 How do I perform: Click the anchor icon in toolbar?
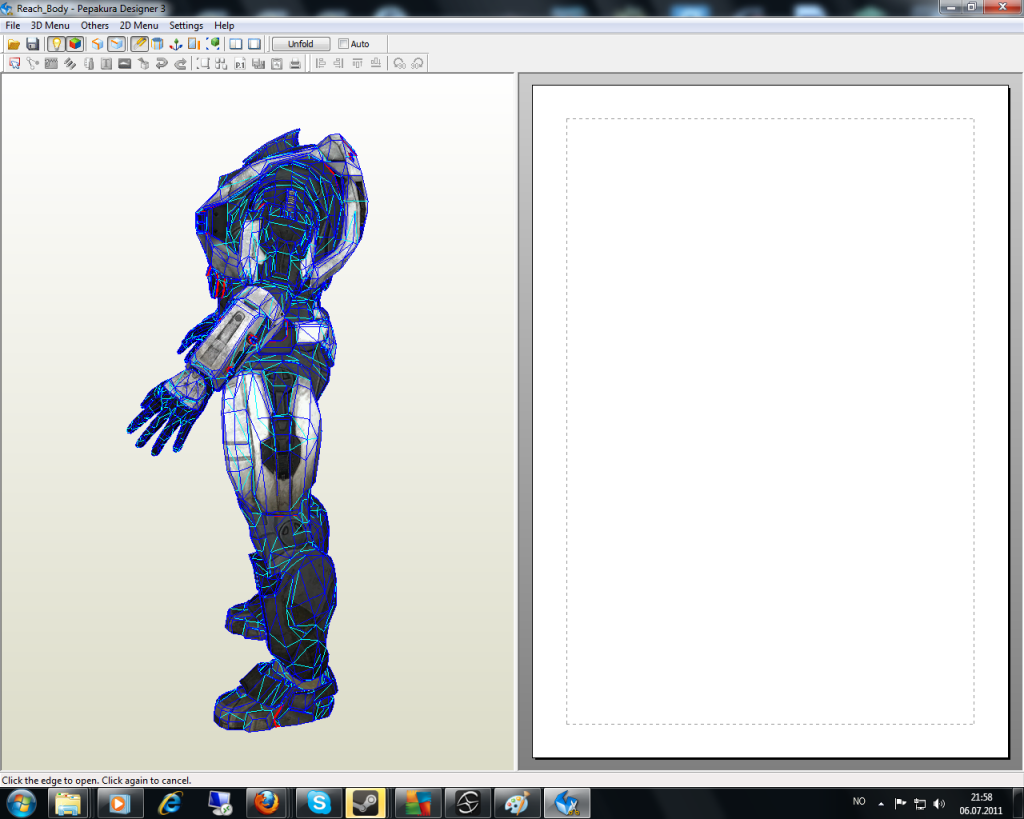click(175, 44)
